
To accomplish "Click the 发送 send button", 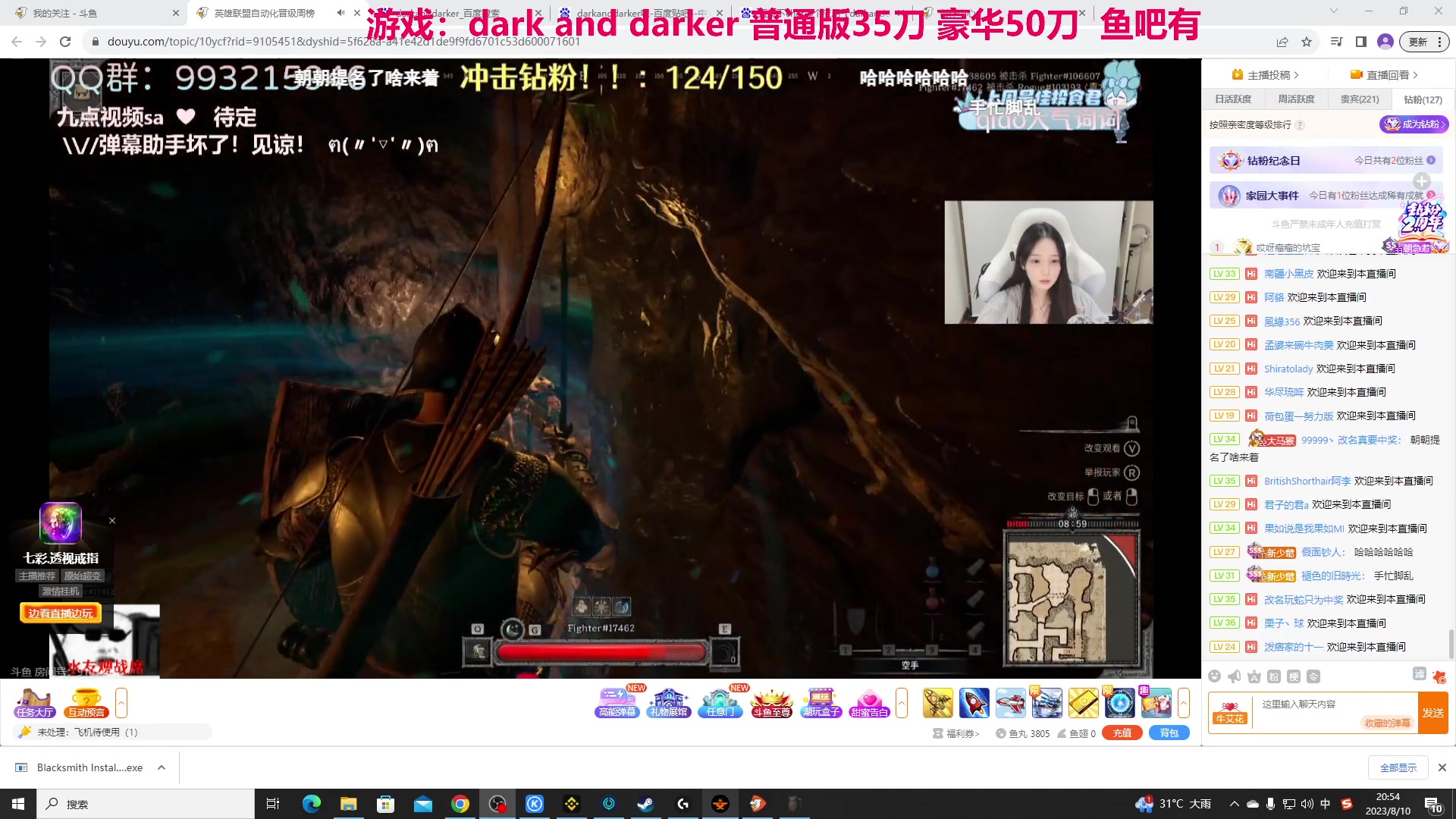I will [x=1432, y=713].
